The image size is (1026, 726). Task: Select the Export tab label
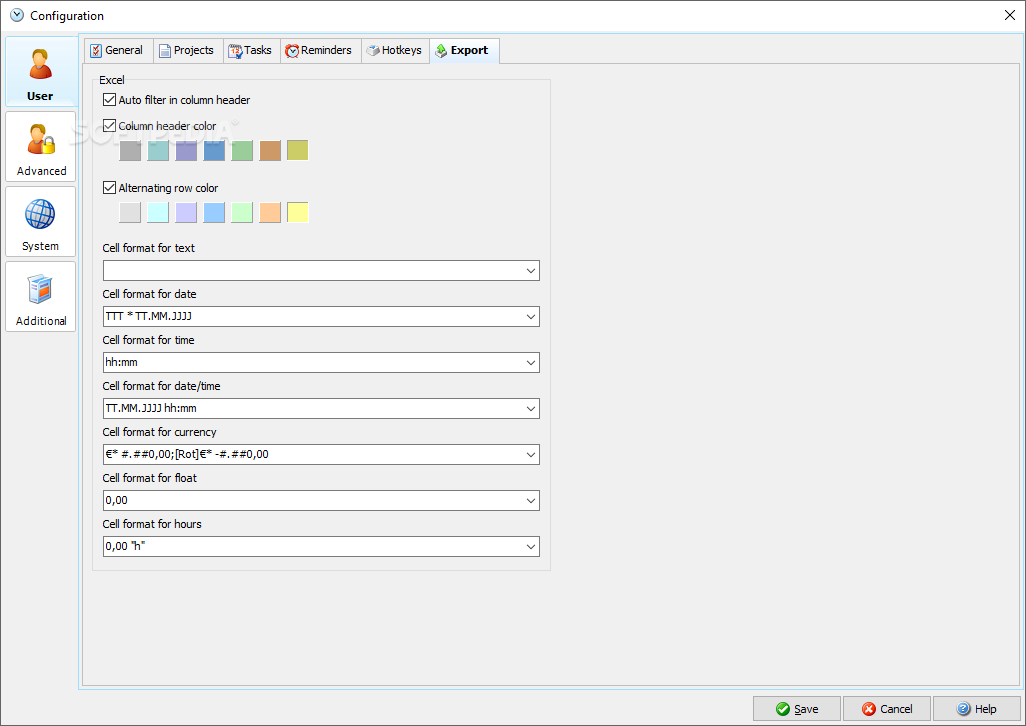[469, 50]
